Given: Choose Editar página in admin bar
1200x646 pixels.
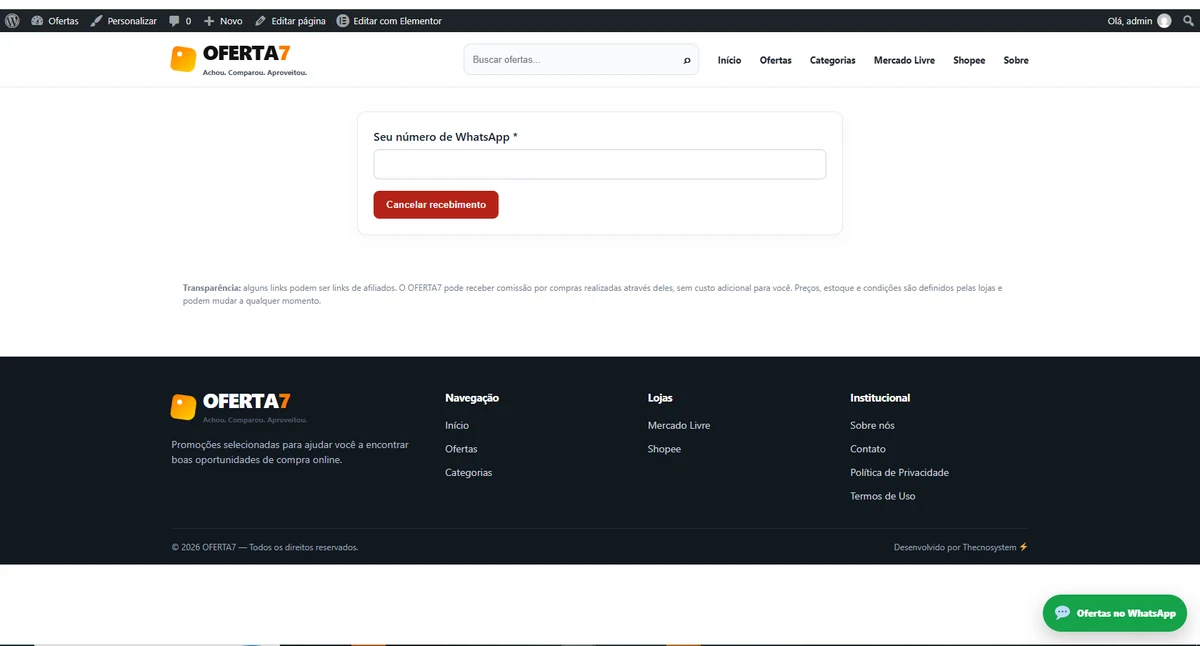Looking at the screenshot, I should click(x=290, y=20).
